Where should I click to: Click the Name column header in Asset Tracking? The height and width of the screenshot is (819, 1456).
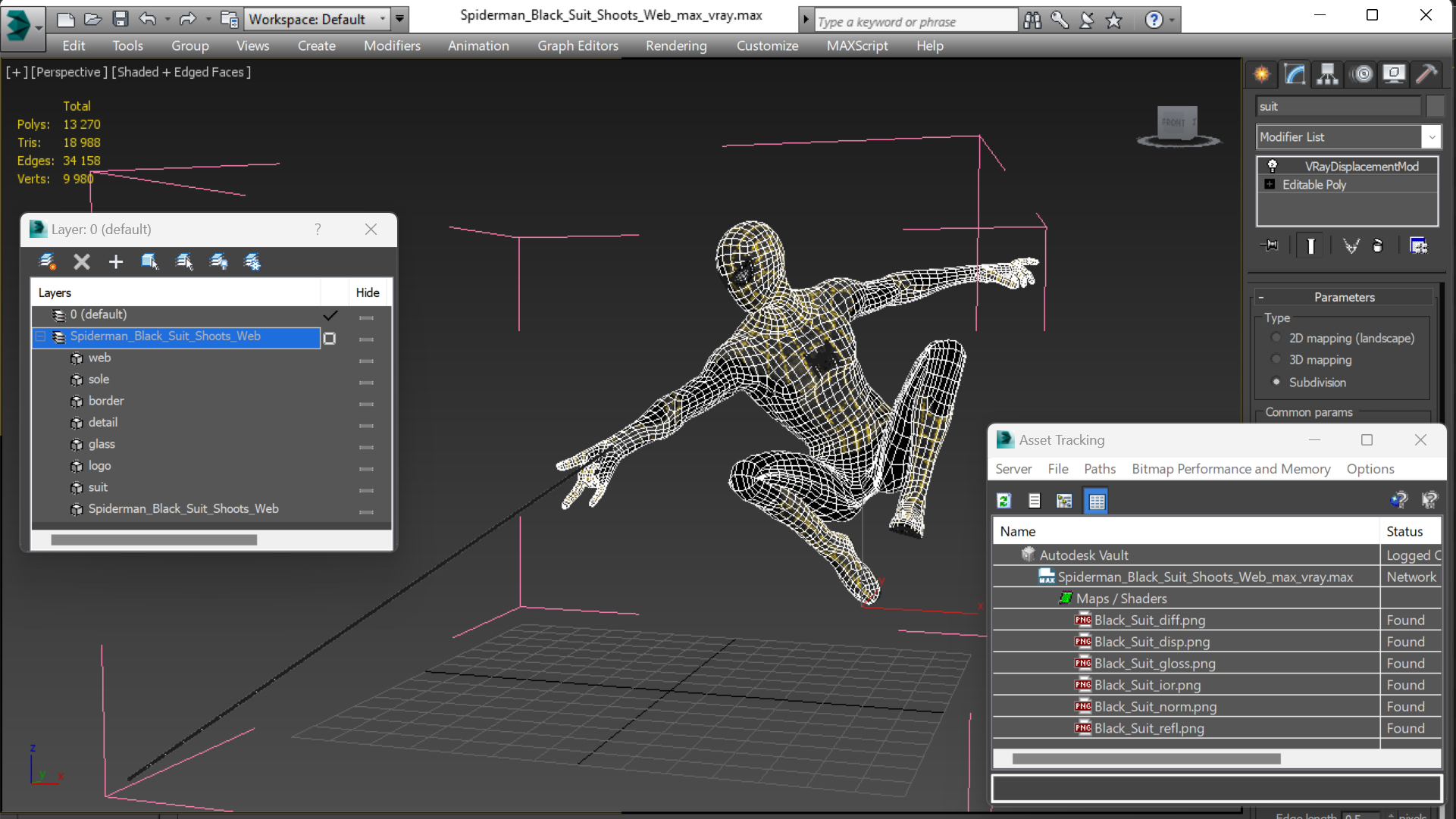point(1185,531)
